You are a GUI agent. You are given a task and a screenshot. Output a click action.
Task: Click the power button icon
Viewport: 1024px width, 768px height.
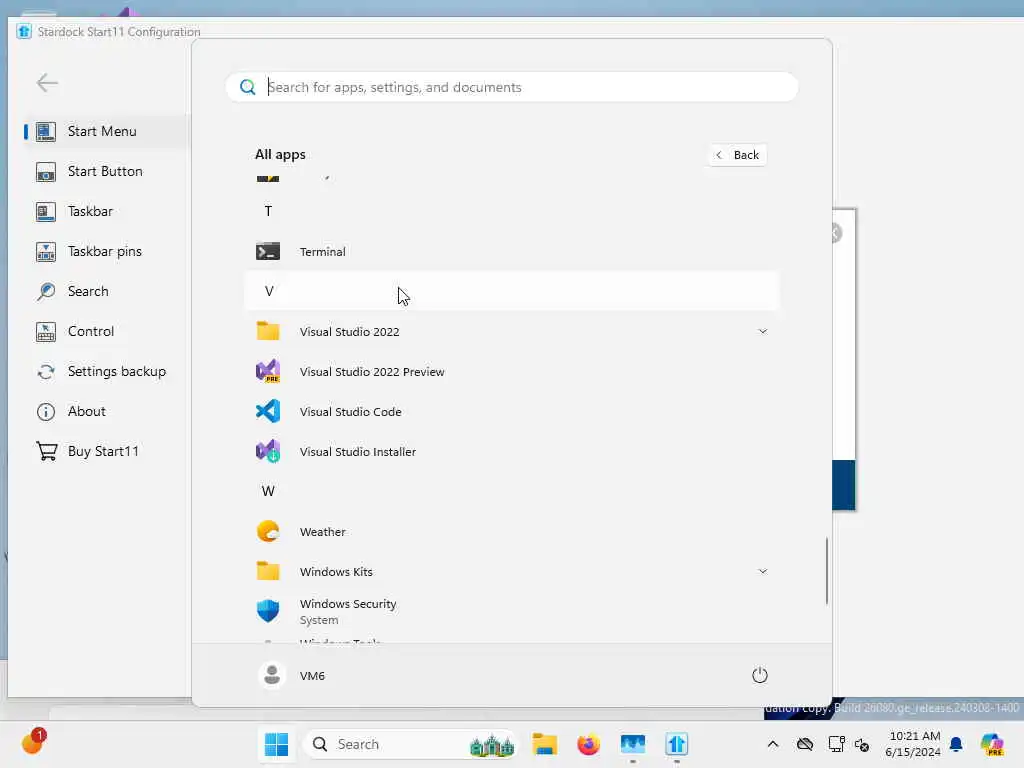point(760,675)
